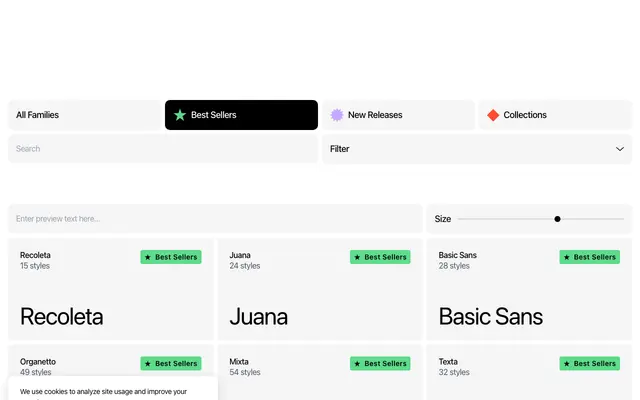Image resolution: width=640 pixels, height=400 pixels.
Task: Click the Size label next to slider
Action: tap(442, 219)
